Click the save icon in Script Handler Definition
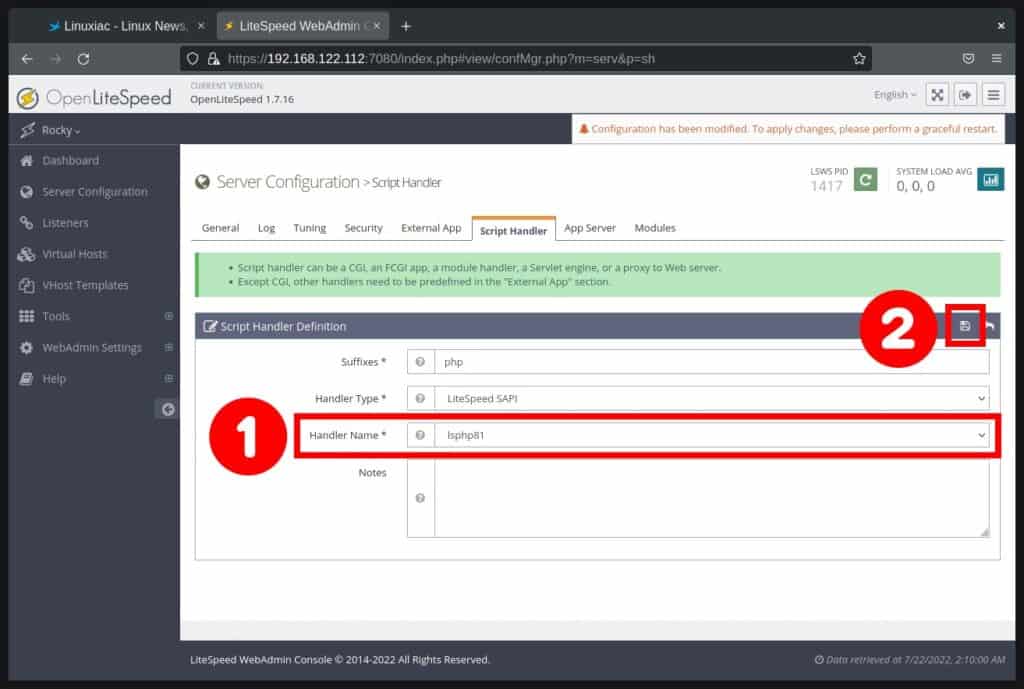The image size is (1024, 689). coord(965,325)
